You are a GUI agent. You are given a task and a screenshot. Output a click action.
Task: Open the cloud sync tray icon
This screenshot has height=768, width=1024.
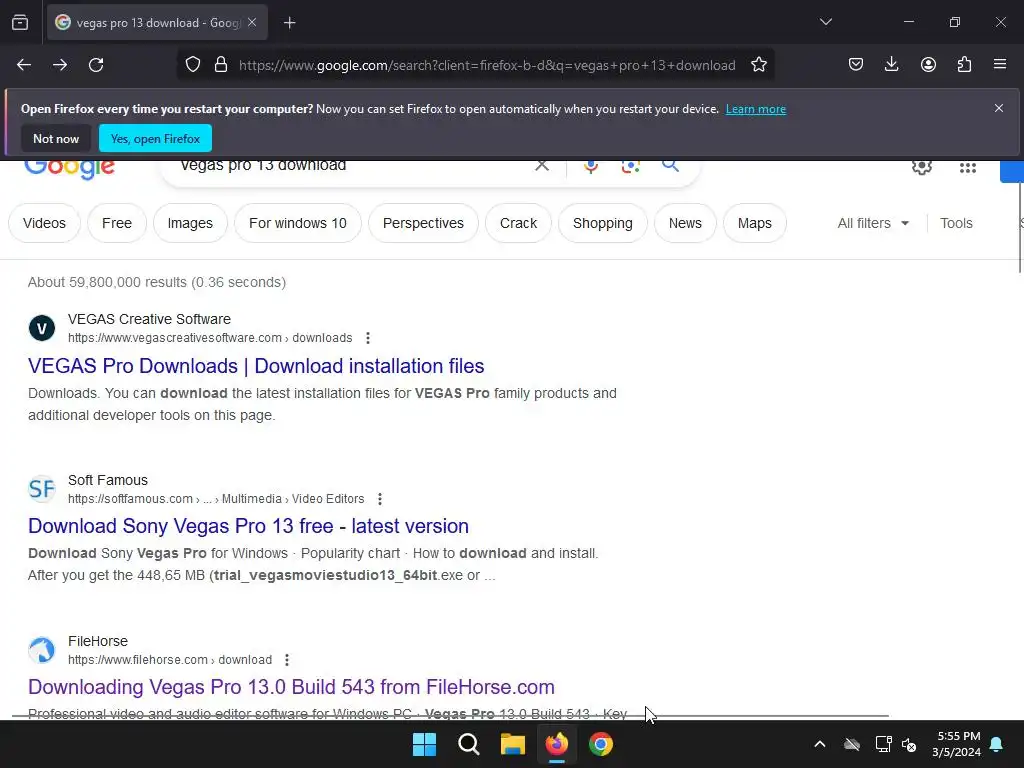(x=852, y=744)
